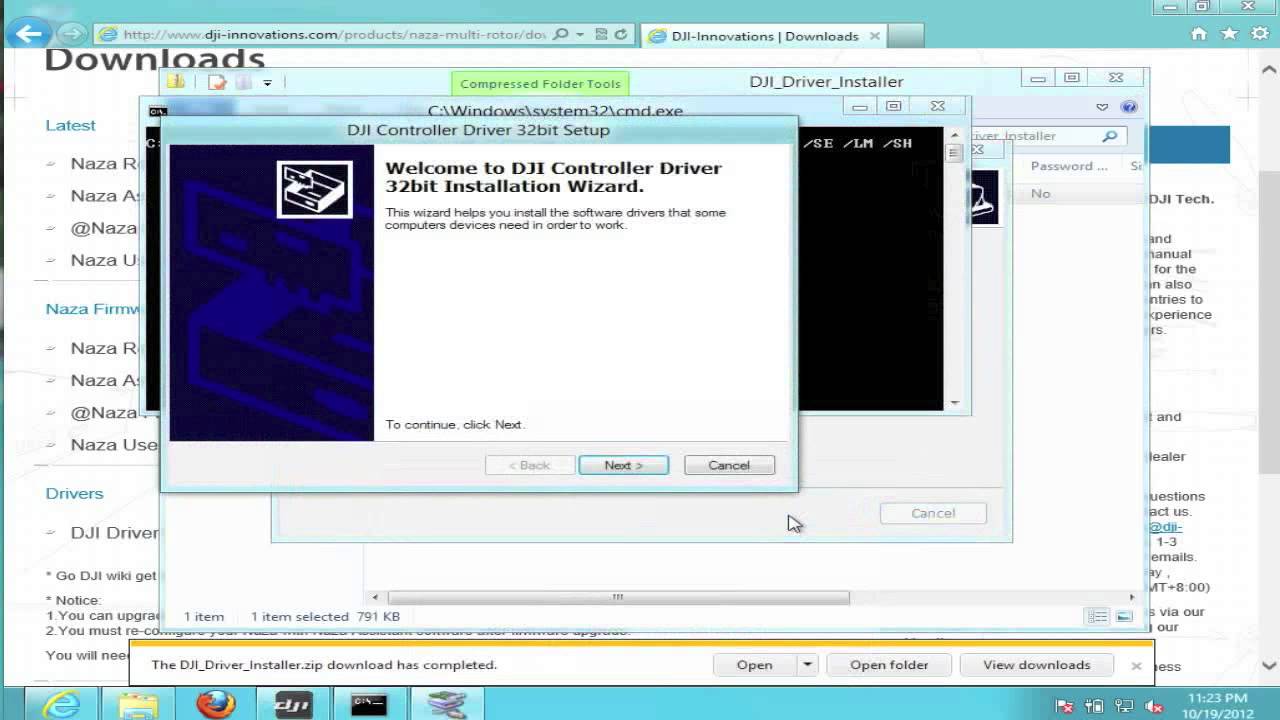Select the DJI-Innovations | Downloads tab
Image resolution: width=1280 pixels, height=720 pixels.
(765, 36)
